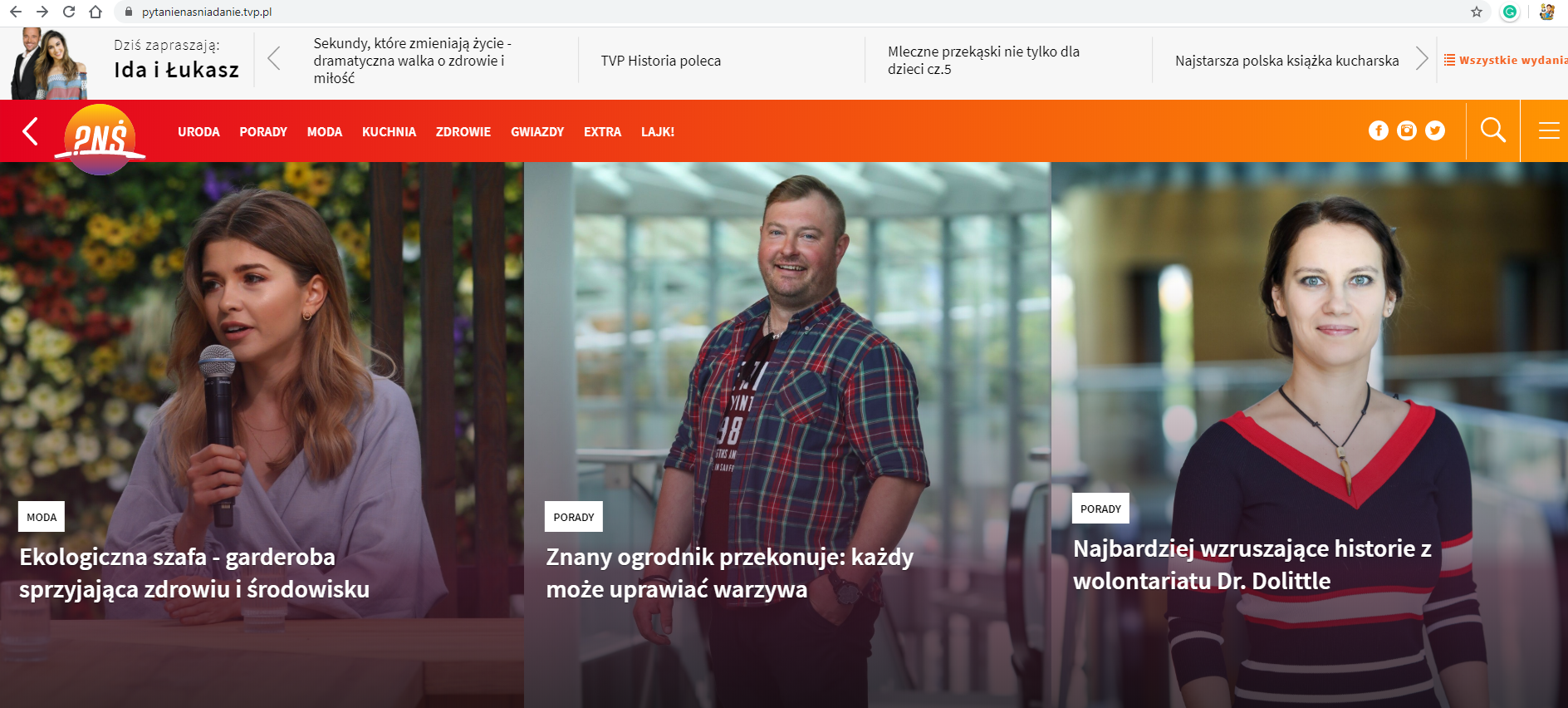
Task: Open the hamburger menu icon
Action: coord(1548,130)
